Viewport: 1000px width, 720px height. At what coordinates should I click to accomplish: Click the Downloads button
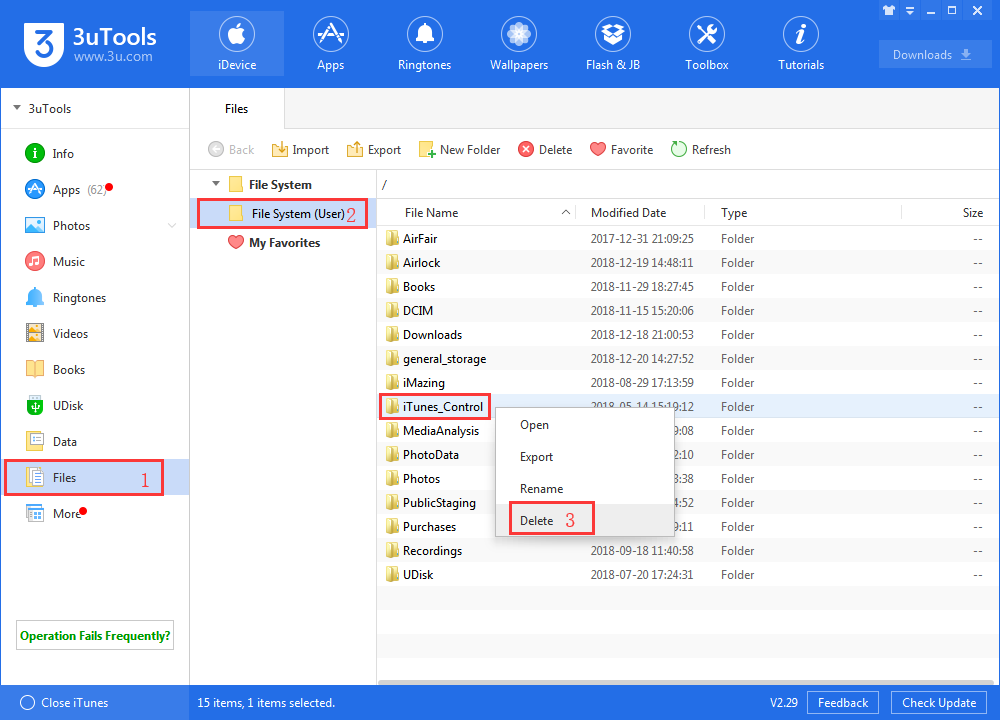pos(933,55)
